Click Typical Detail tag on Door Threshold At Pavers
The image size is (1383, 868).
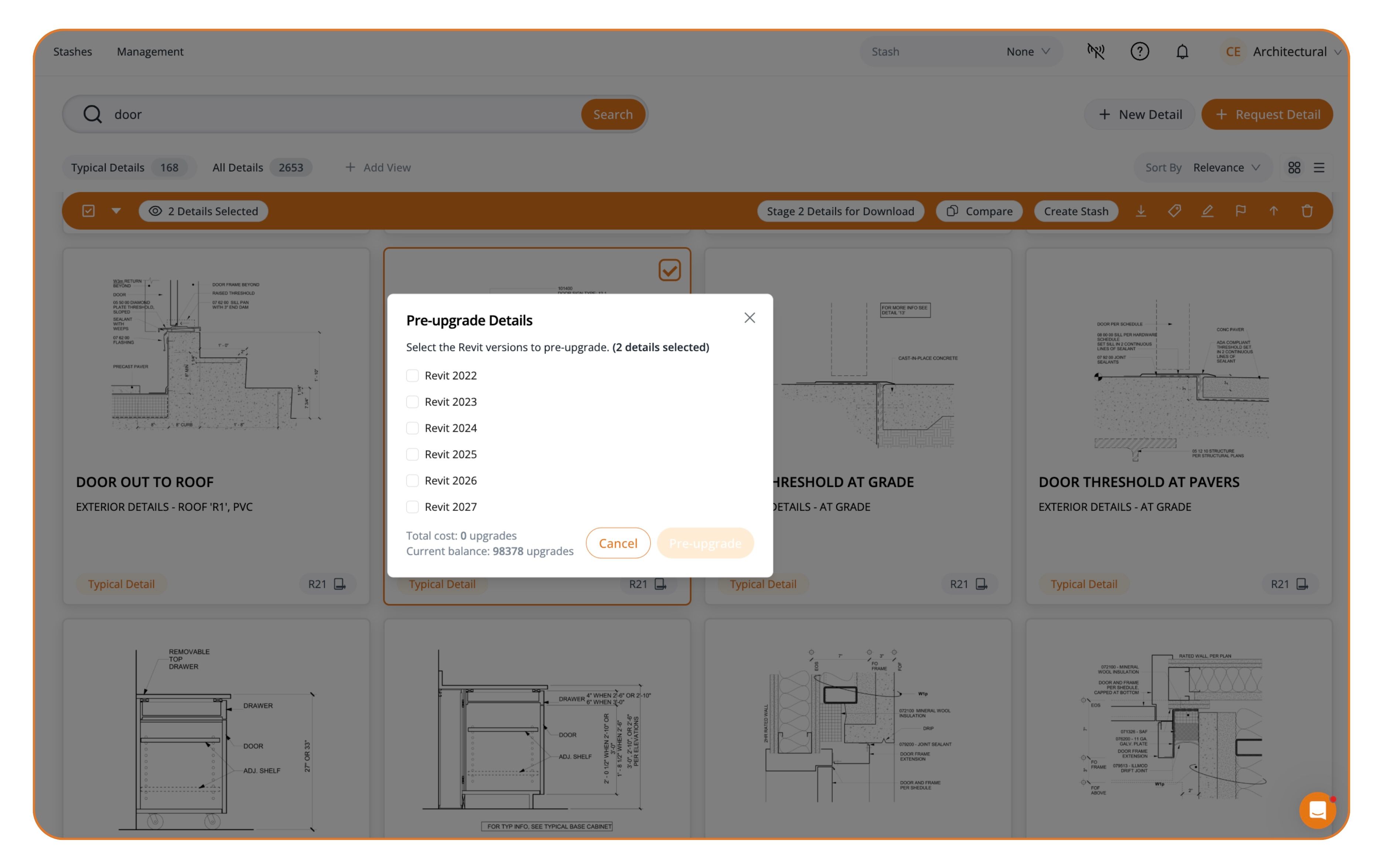point(1083,584)
